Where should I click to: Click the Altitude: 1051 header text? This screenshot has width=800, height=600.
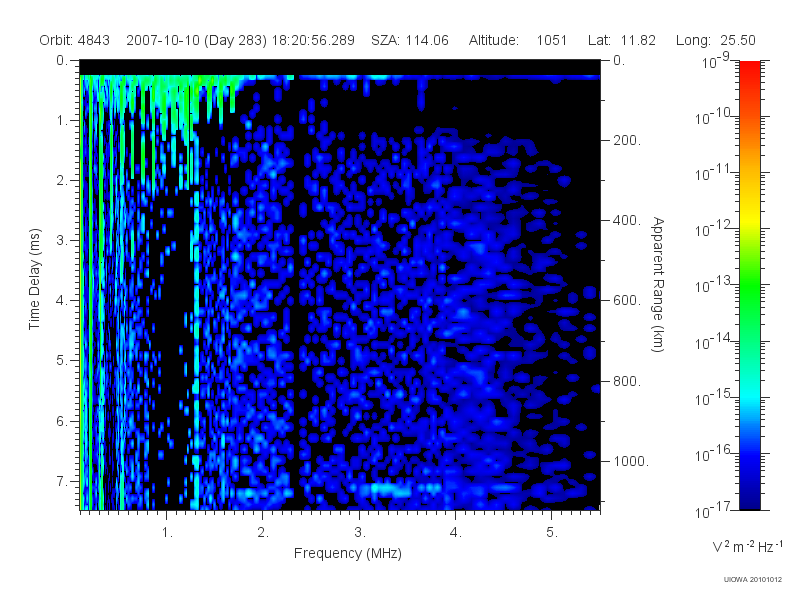(x=518, y=40)
